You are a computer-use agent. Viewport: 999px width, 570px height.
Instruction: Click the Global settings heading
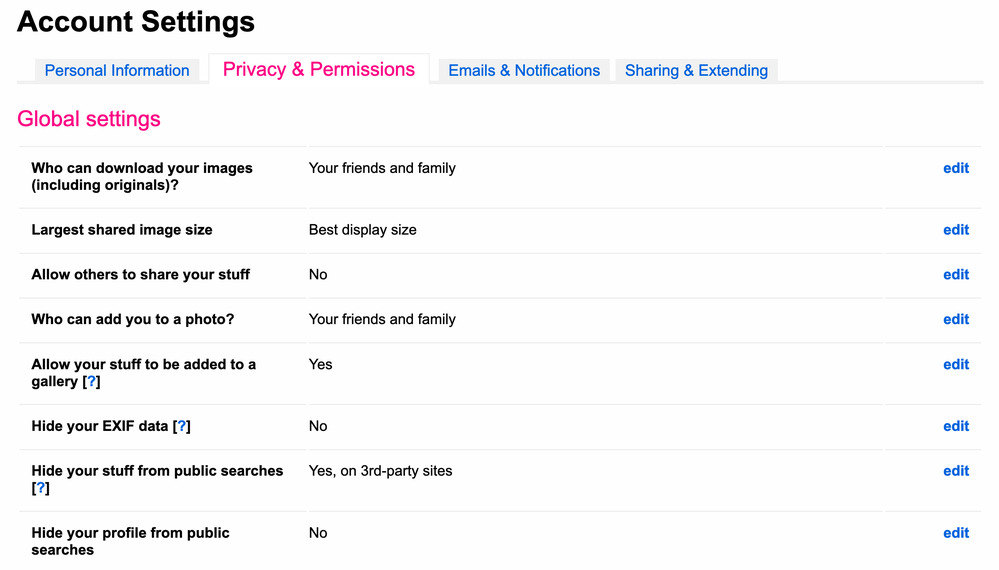coord(89,119)
